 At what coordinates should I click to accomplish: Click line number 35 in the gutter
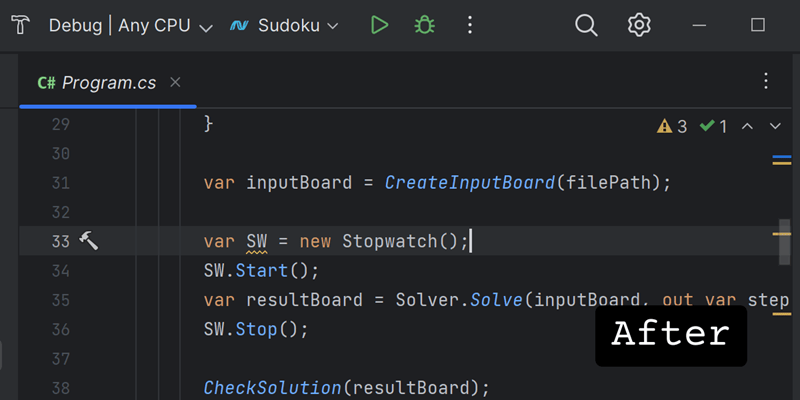60,300
